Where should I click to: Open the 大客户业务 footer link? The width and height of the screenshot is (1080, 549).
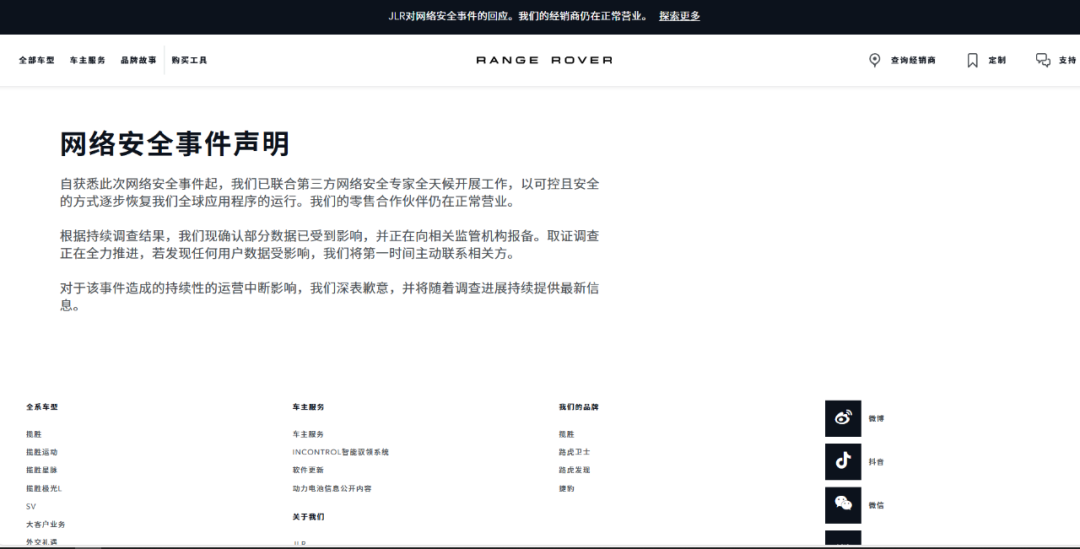[x=45, y=524]
